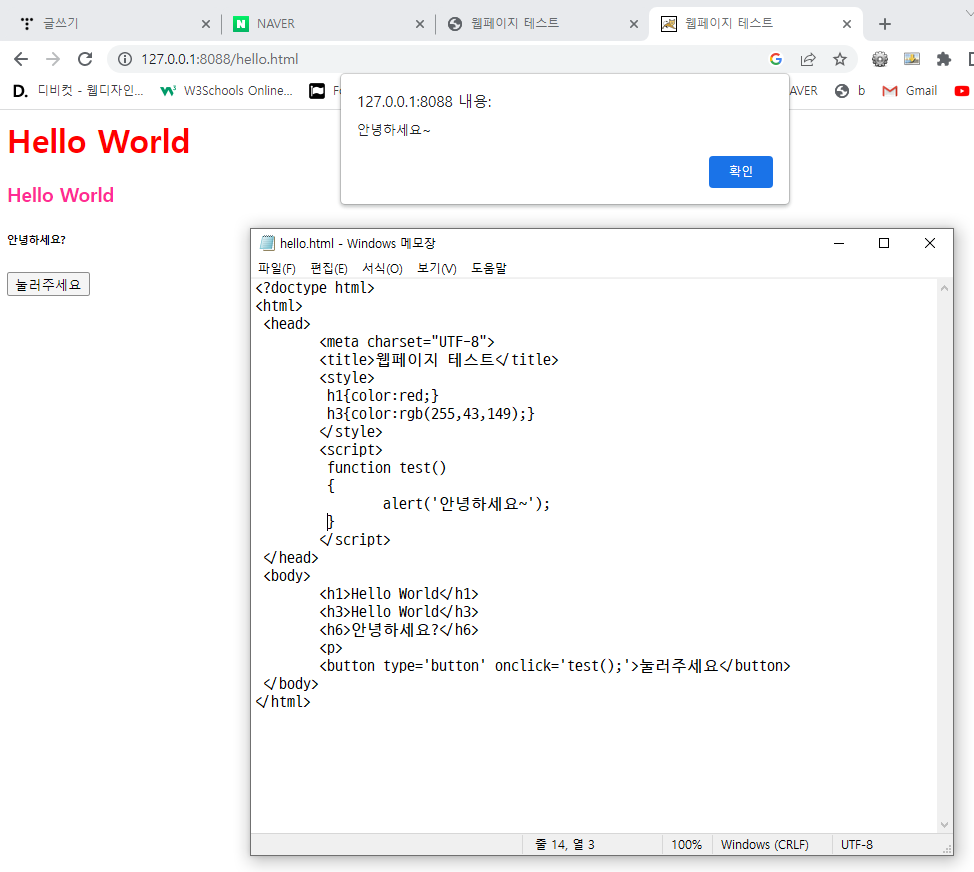The height and width of the screenshot is (872, 974).
Task: Click the Notepad scrollbar down arrow
Action: (x=944, y=825)
